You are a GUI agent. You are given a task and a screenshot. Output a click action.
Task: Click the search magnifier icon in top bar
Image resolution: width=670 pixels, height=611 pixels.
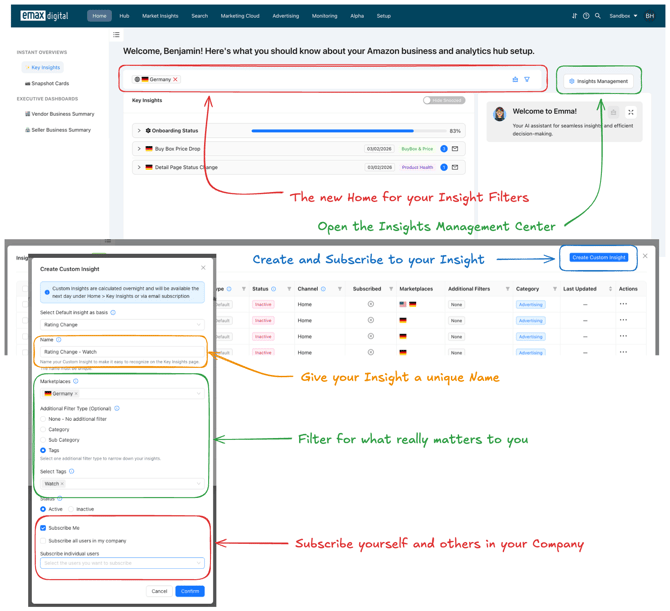point(598,16)
